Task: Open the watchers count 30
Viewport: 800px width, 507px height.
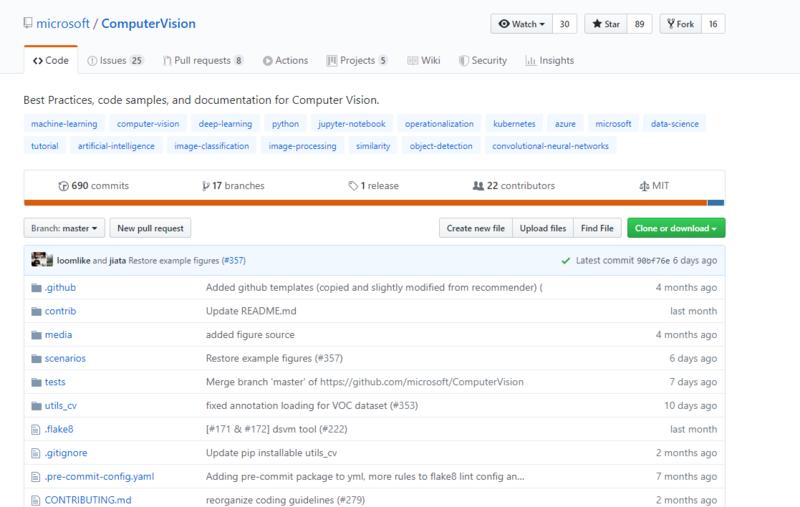Action: [x=564, y=24]
